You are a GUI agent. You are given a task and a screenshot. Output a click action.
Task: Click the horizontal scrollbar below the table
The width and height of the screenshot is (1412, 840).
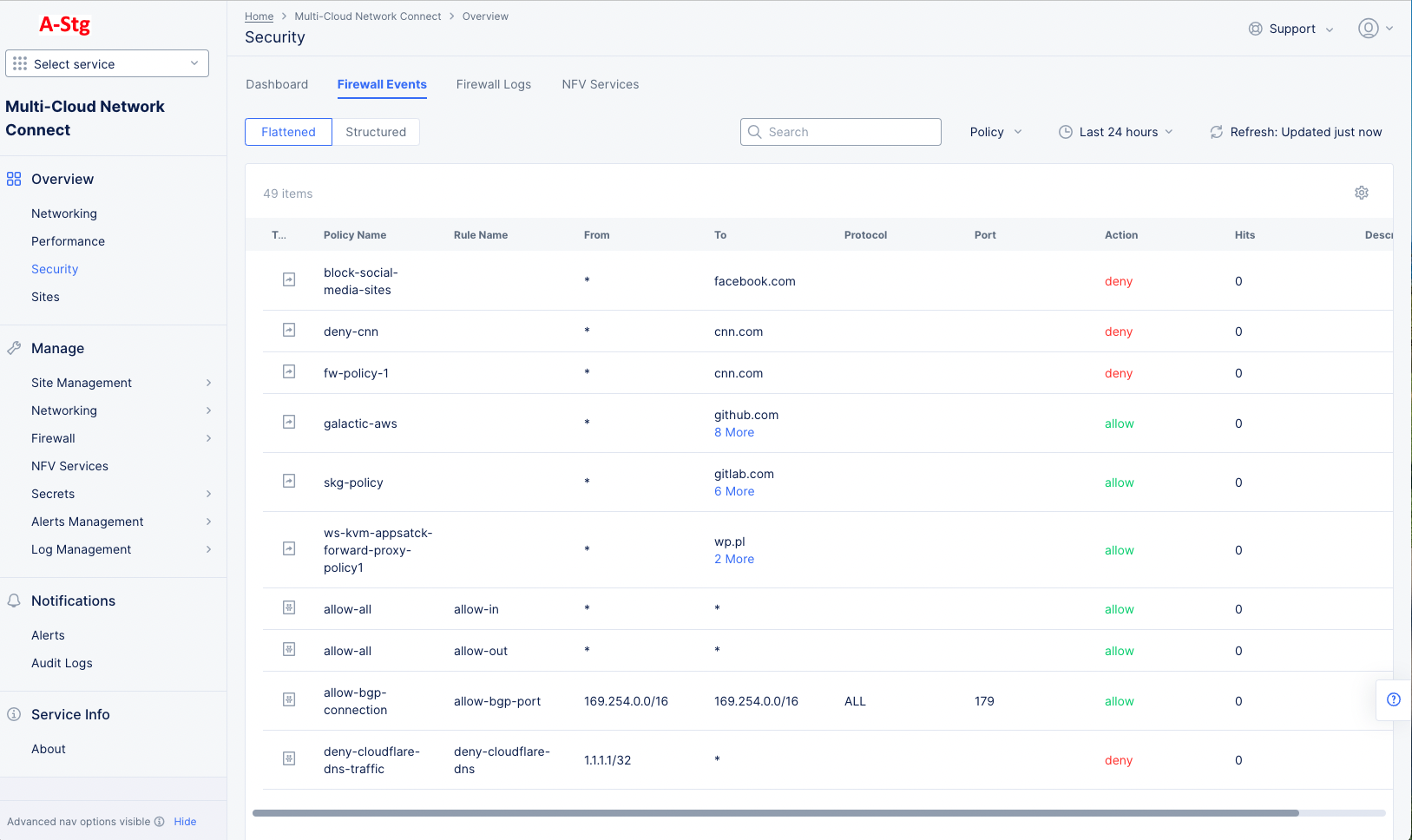775,813
